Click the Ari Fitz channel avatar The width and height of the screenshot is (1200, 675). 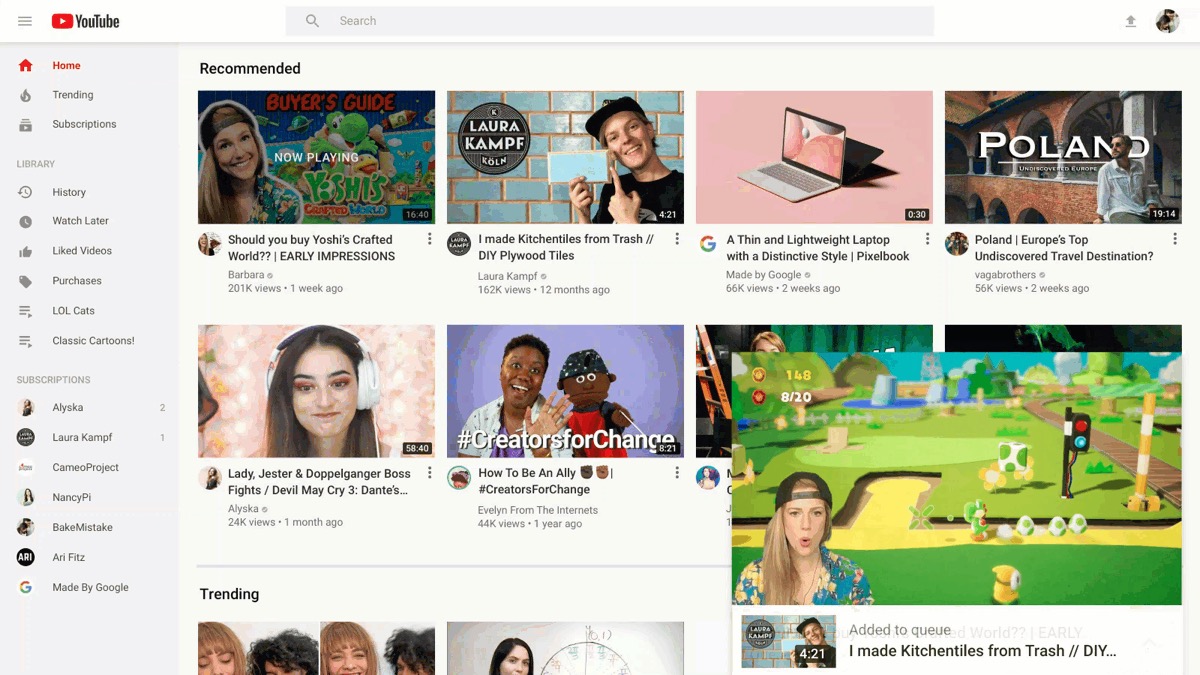(x=26, y=558)
